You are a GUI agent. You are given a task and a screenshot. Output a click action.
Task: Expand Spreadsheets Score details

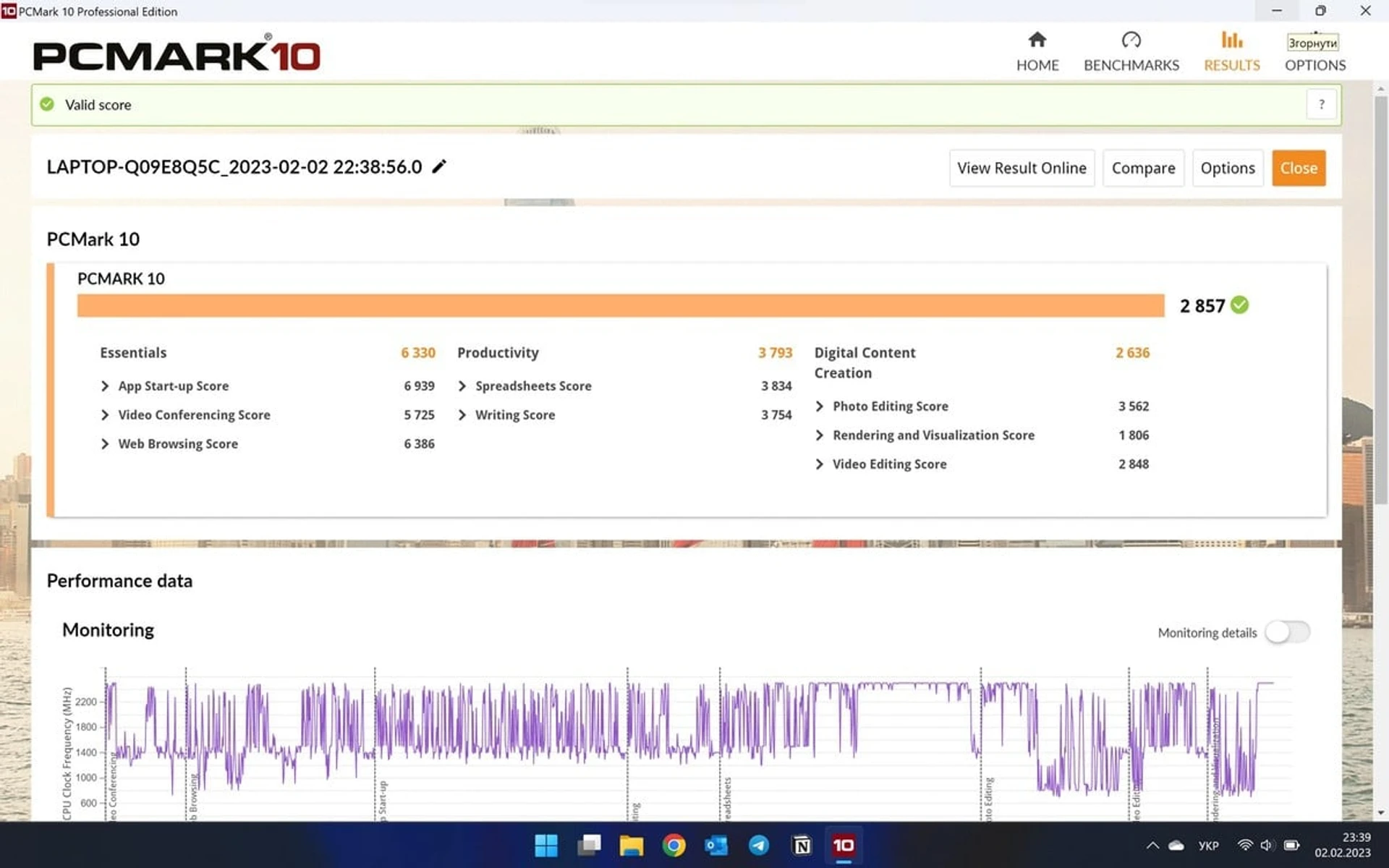[x=462, y=386]
